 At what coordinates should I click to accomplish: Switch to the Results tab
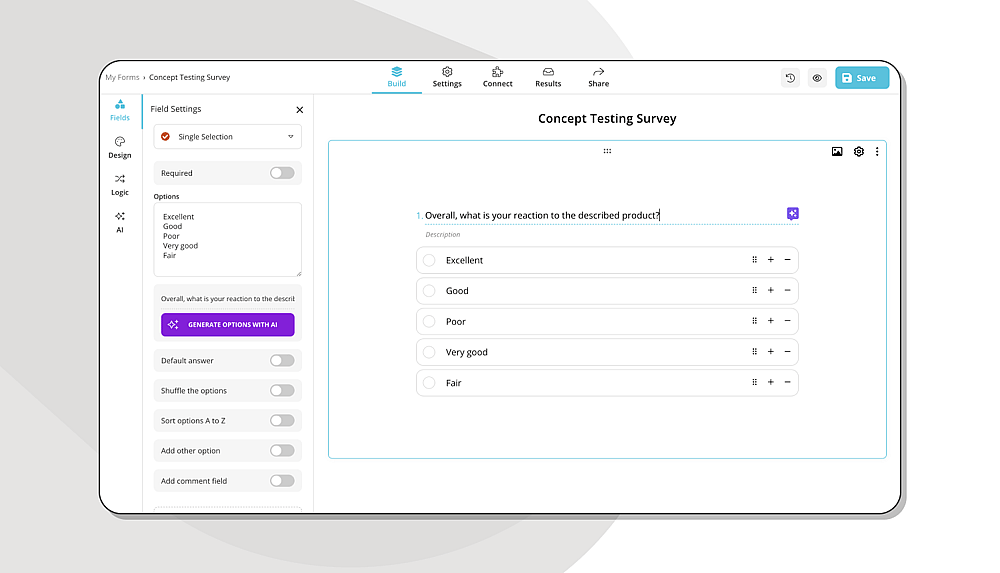548,77
